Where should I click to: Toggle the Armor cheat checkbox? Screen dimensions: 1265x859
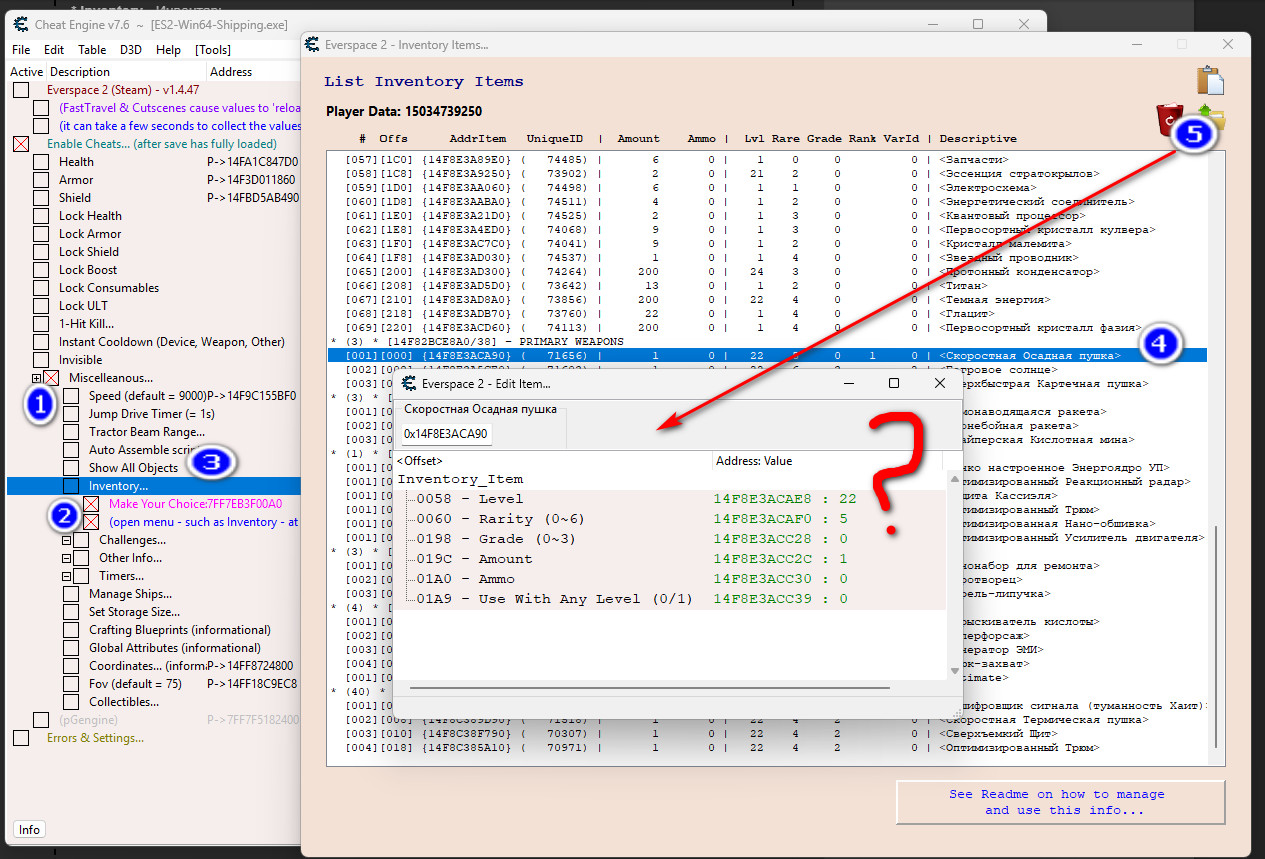pyautogui.click(x=41, y=180)
